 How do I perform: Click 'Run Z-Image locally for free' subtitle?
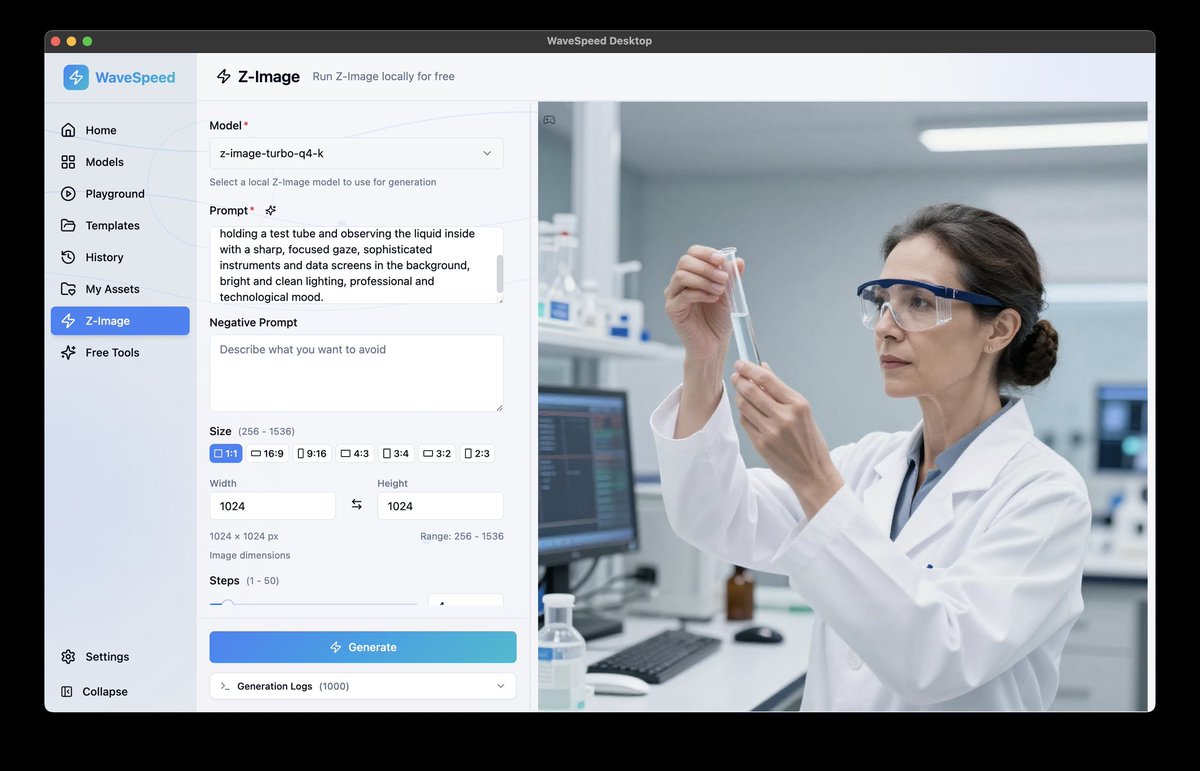(383, 77)
